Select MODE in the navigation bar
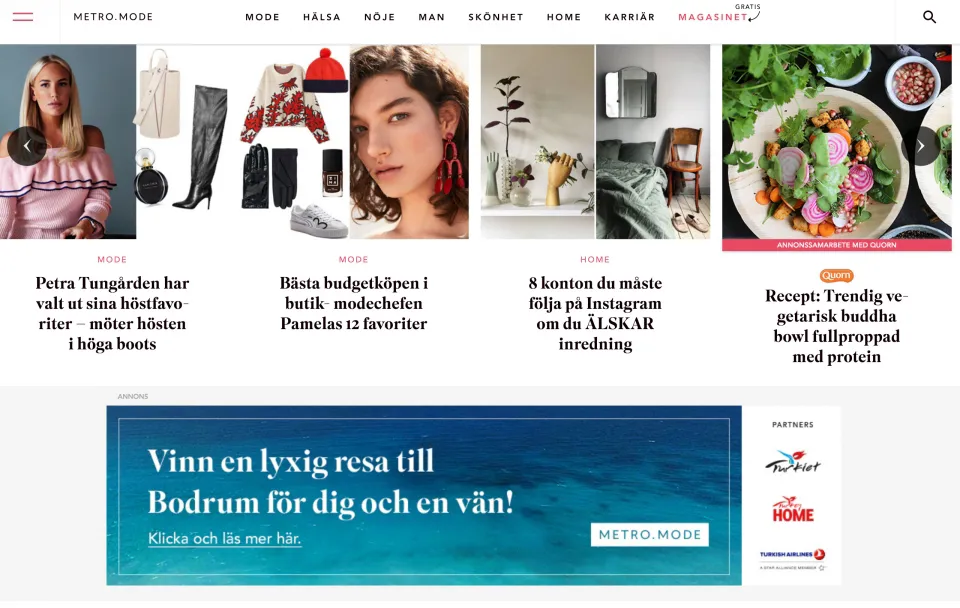The width and height of the screenshot is (960, 608). coord(262,17)
